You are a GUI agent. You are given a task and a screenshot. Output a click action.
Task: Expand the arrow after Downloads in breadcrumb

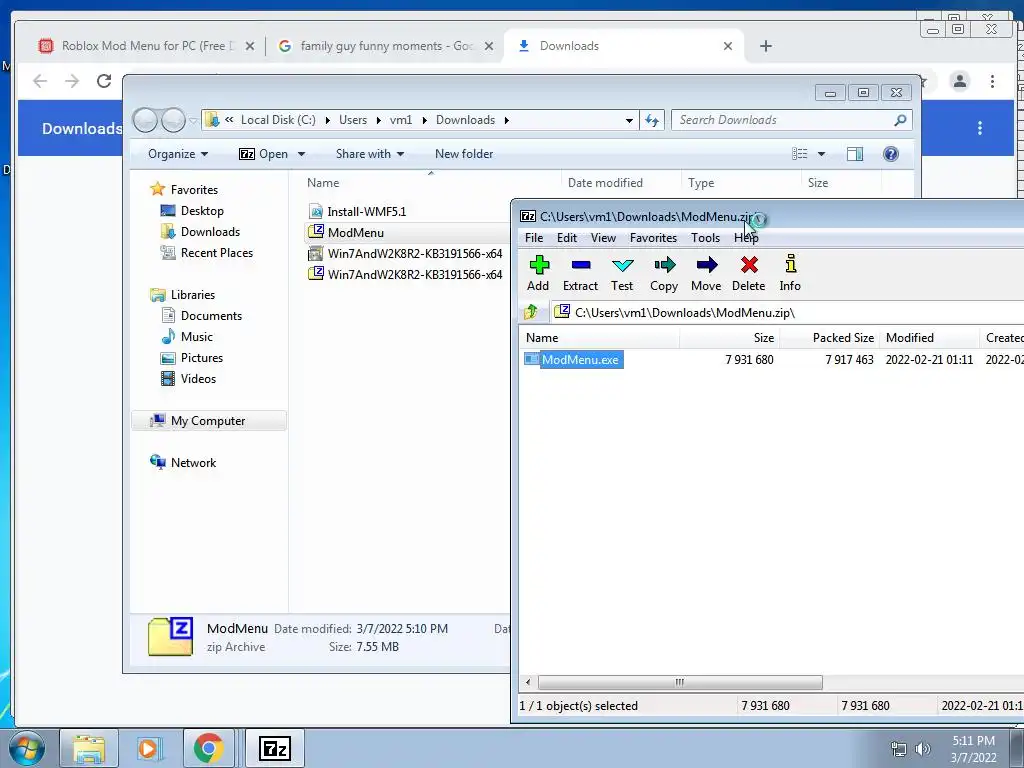[507, 120]
